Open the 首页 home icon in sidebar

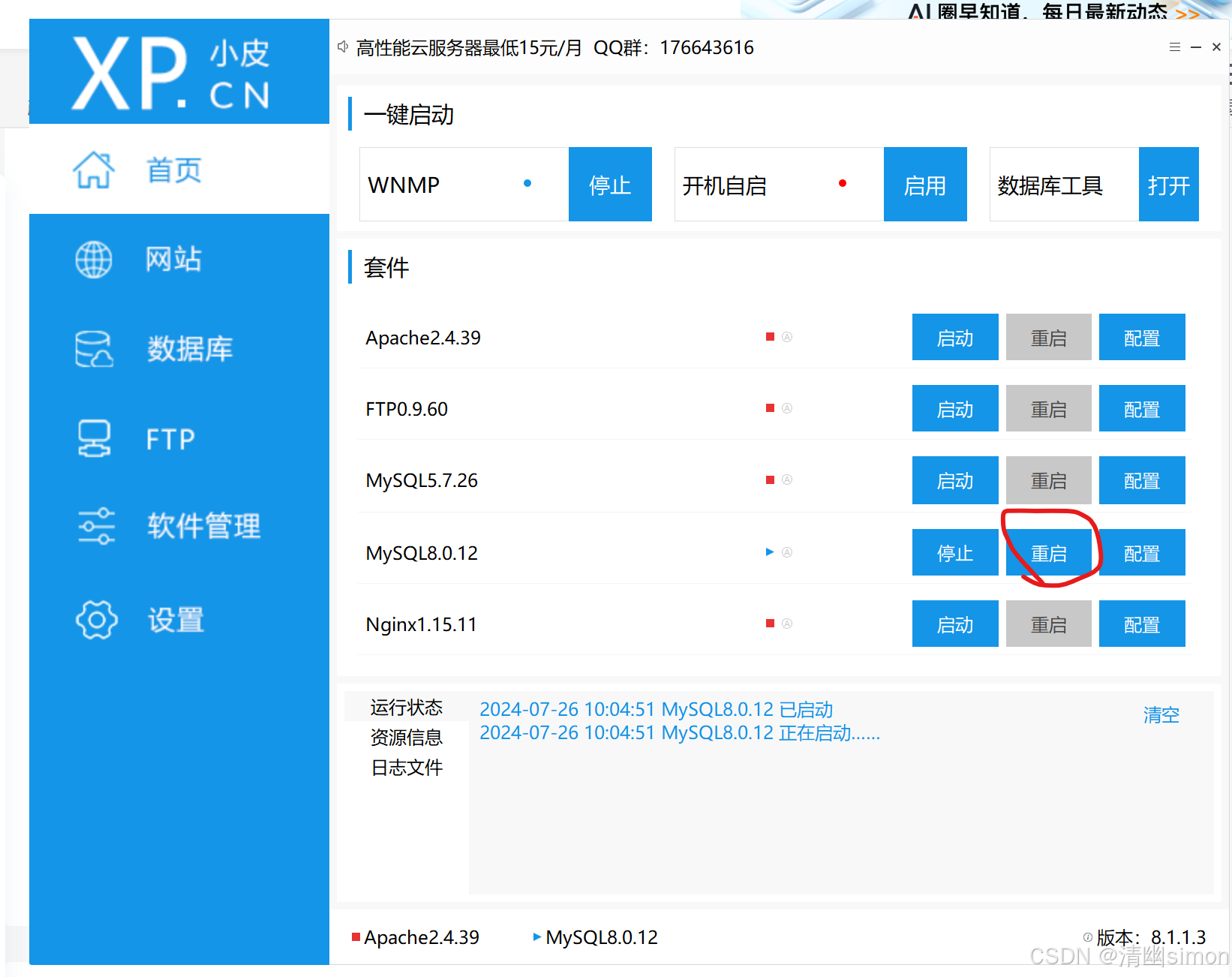(x=94, y=170)
